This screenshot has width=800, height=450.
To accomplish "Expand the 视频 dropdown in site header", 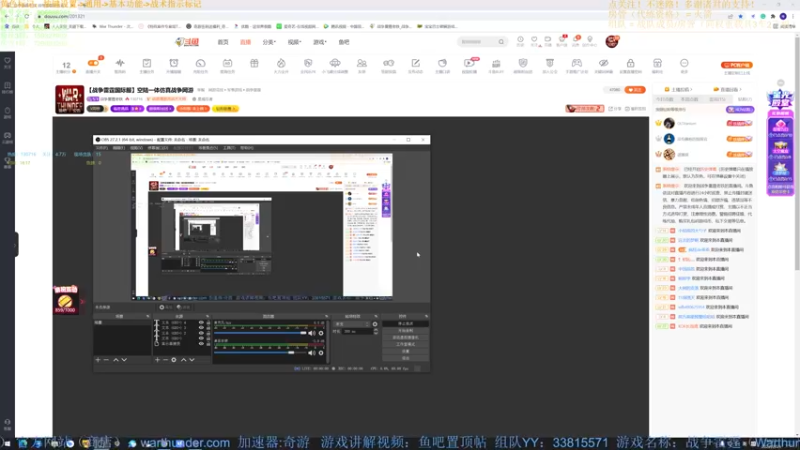I will coord(294,42).
